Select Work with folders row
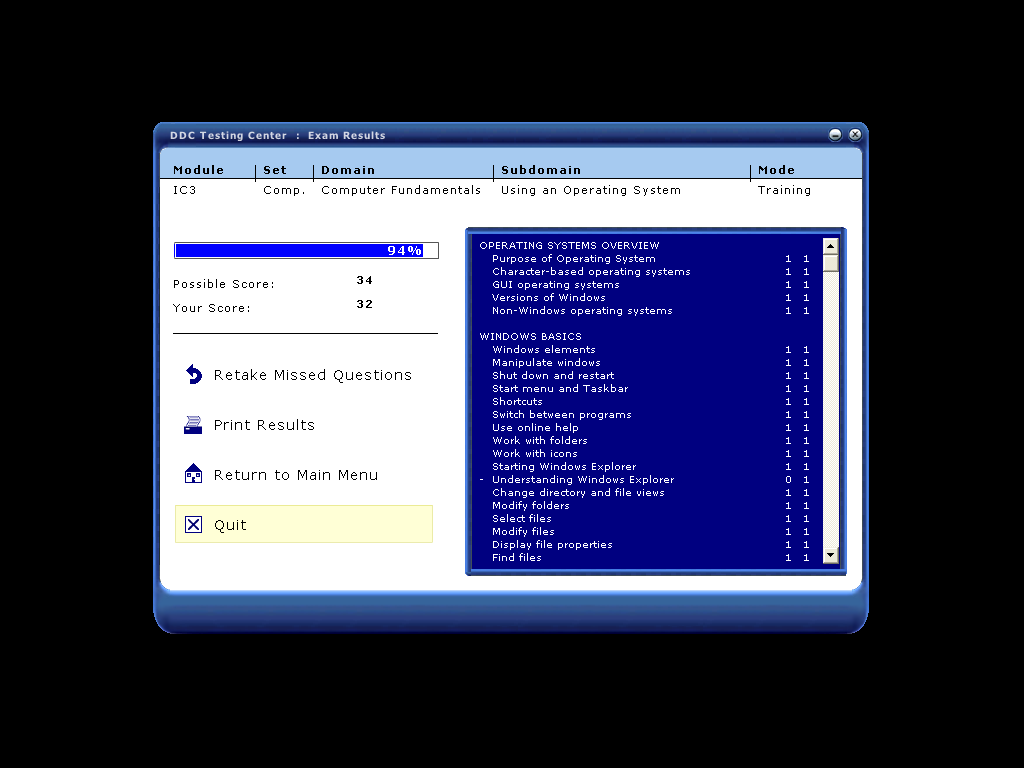 pos(650,441)
